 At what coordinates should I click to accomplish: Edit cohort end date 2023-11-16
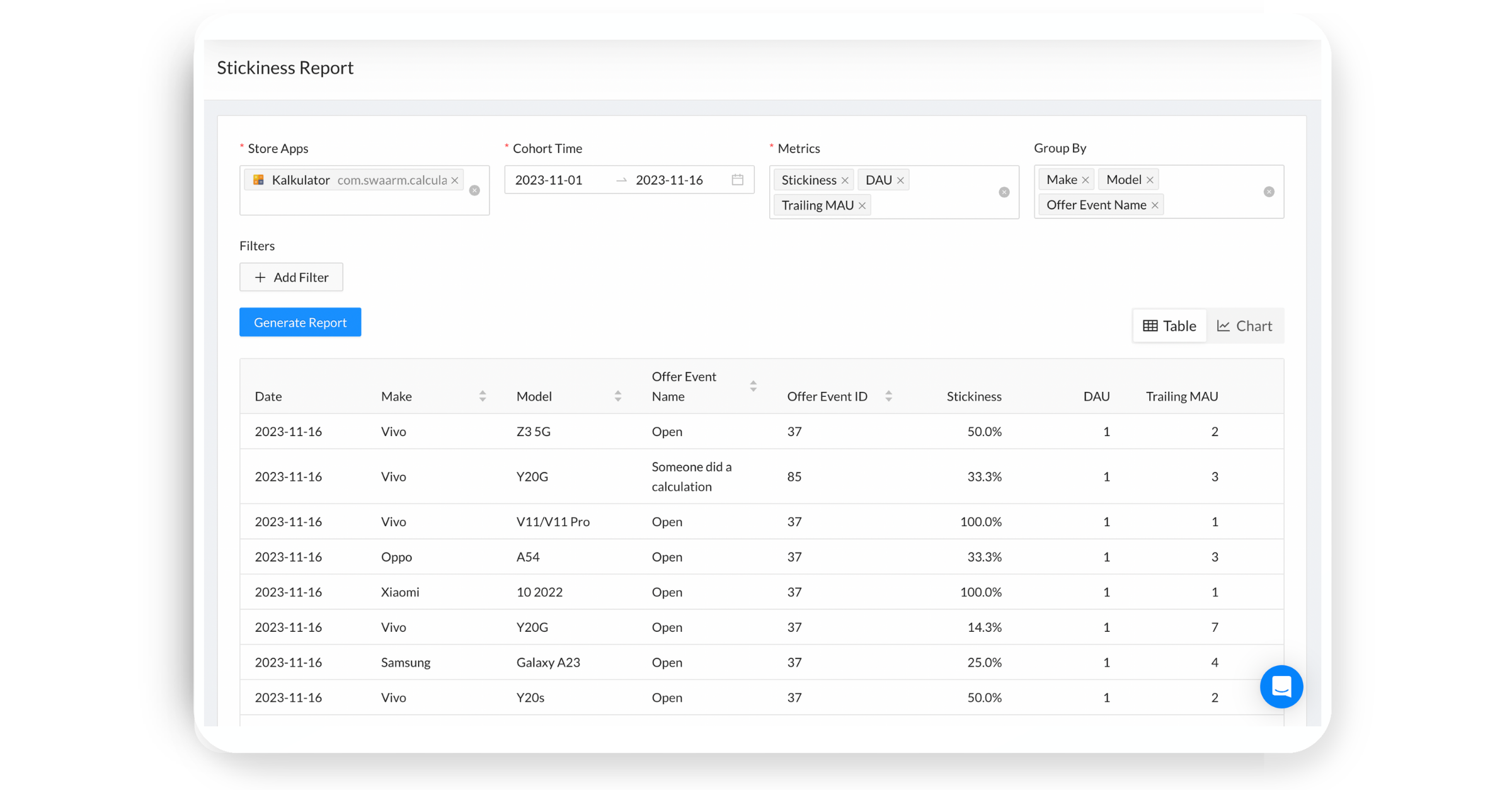click(x=669, y=180)
